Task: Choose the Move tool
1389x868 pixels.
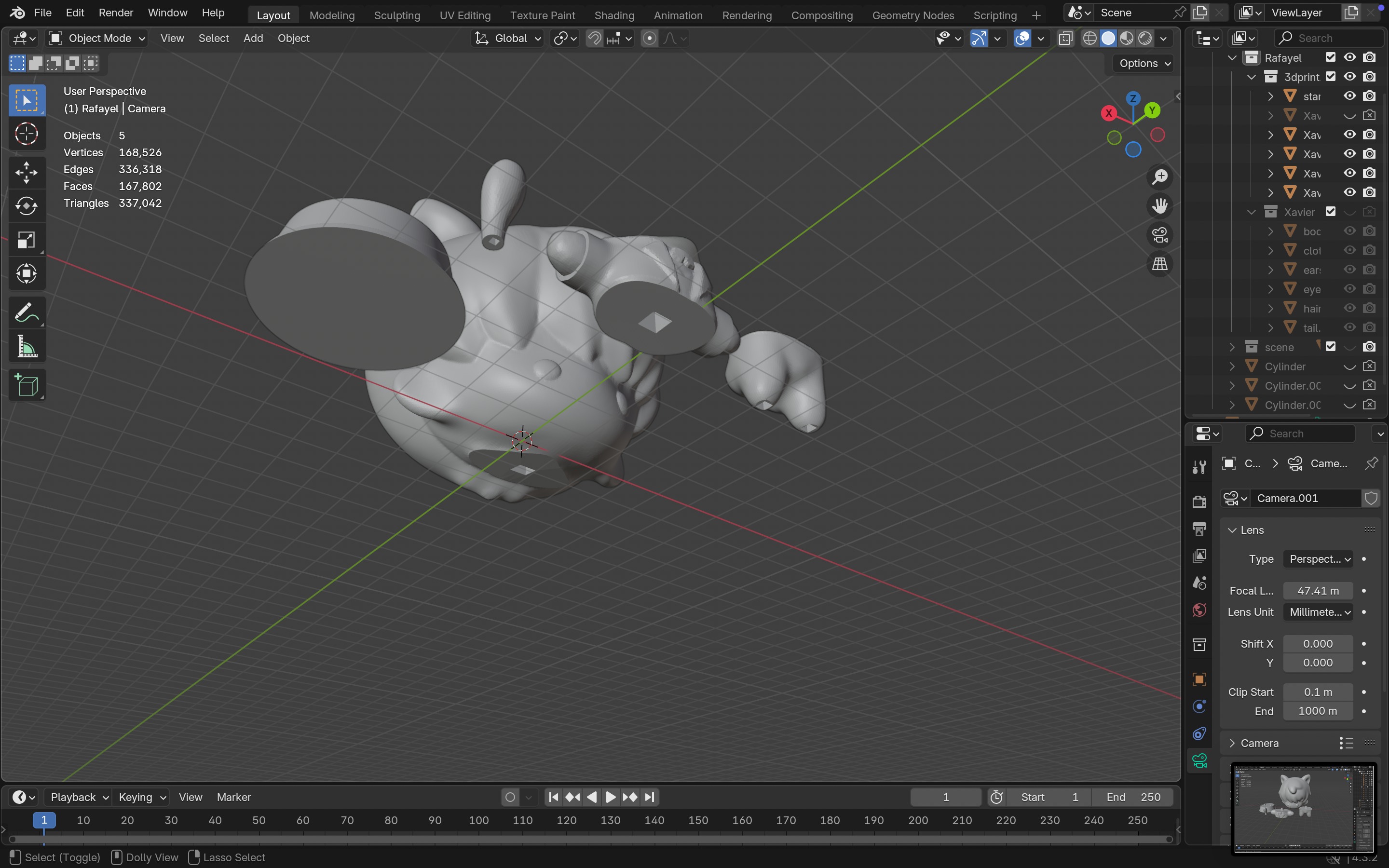Action: tap(27, 172)
